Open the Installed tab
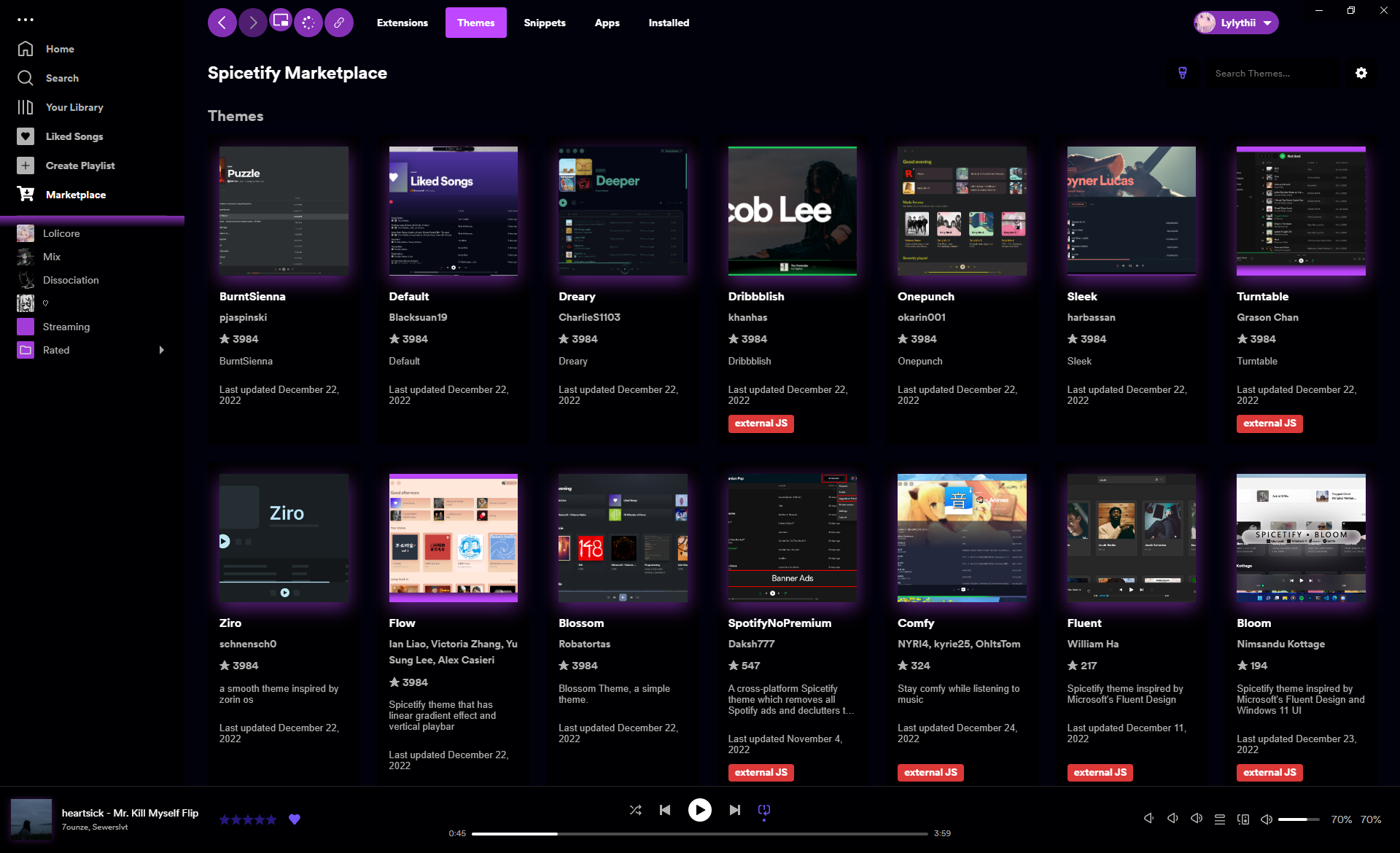The height and width of the screenshot is (853, 1400). coord(669,23)
